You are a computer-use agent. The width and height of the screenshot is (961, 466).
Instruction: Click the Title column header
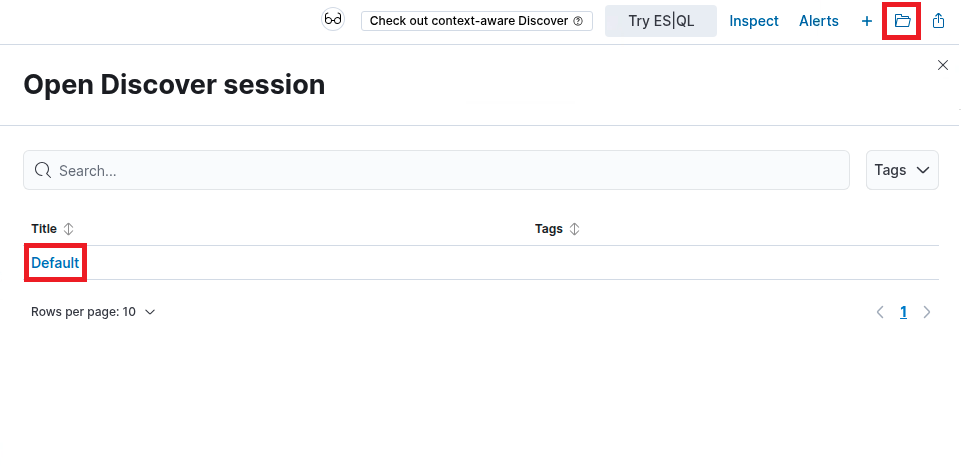click(x=44, y=229)
